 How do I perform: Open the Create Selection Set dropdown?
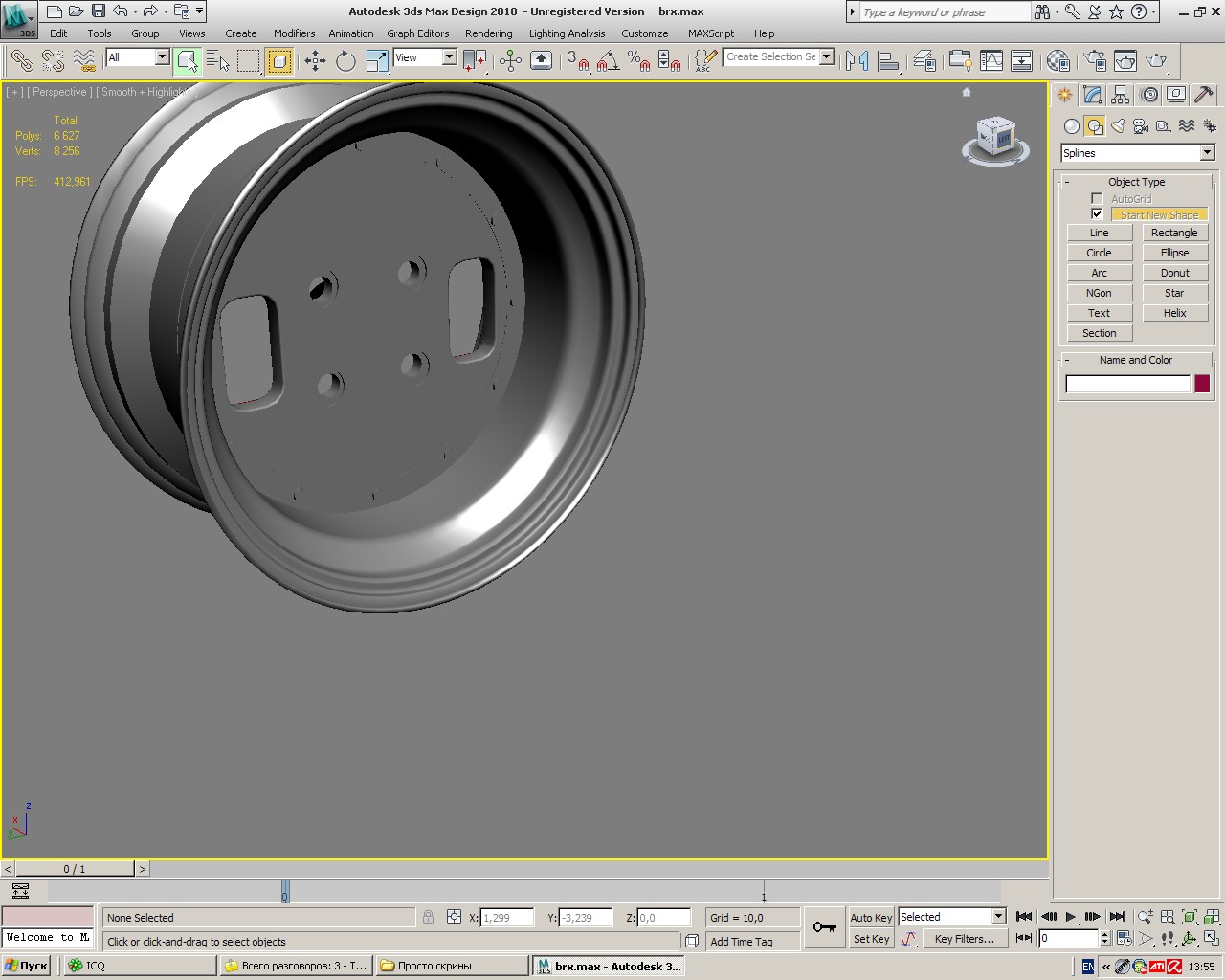[x=826, y=57]
